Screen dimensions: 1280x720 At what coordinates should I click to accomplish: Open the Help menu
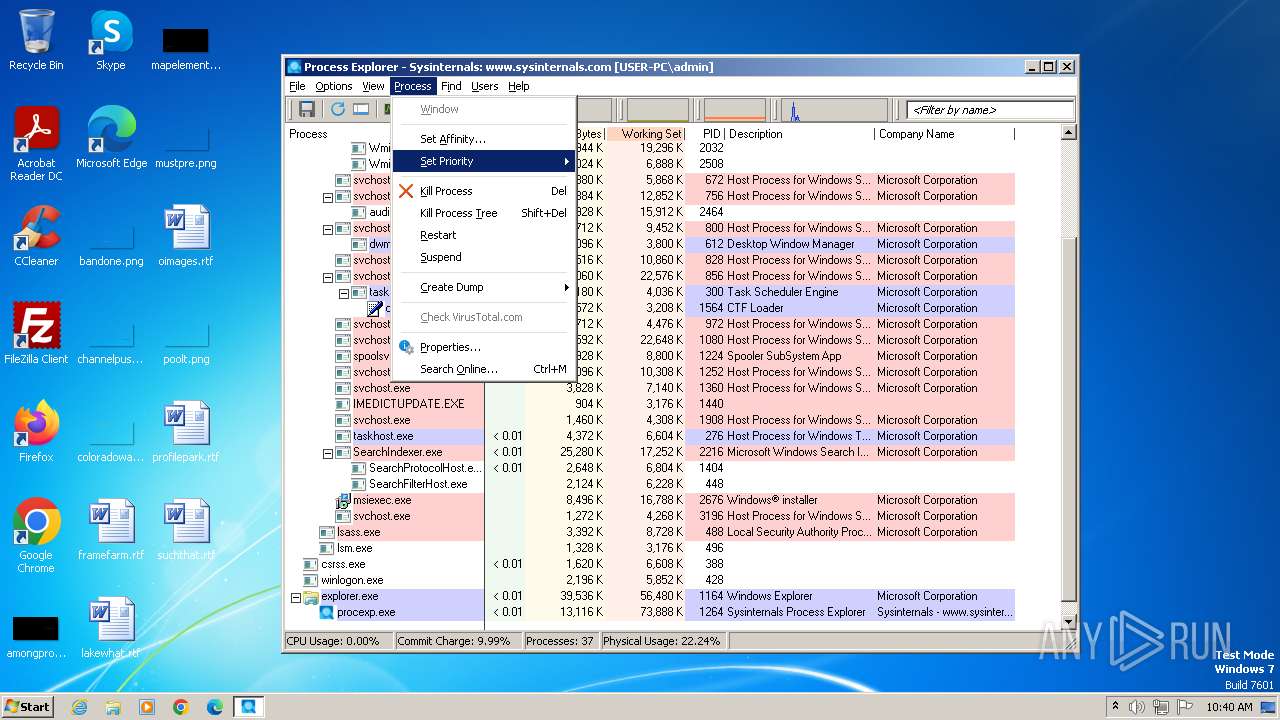click(518, 86)
